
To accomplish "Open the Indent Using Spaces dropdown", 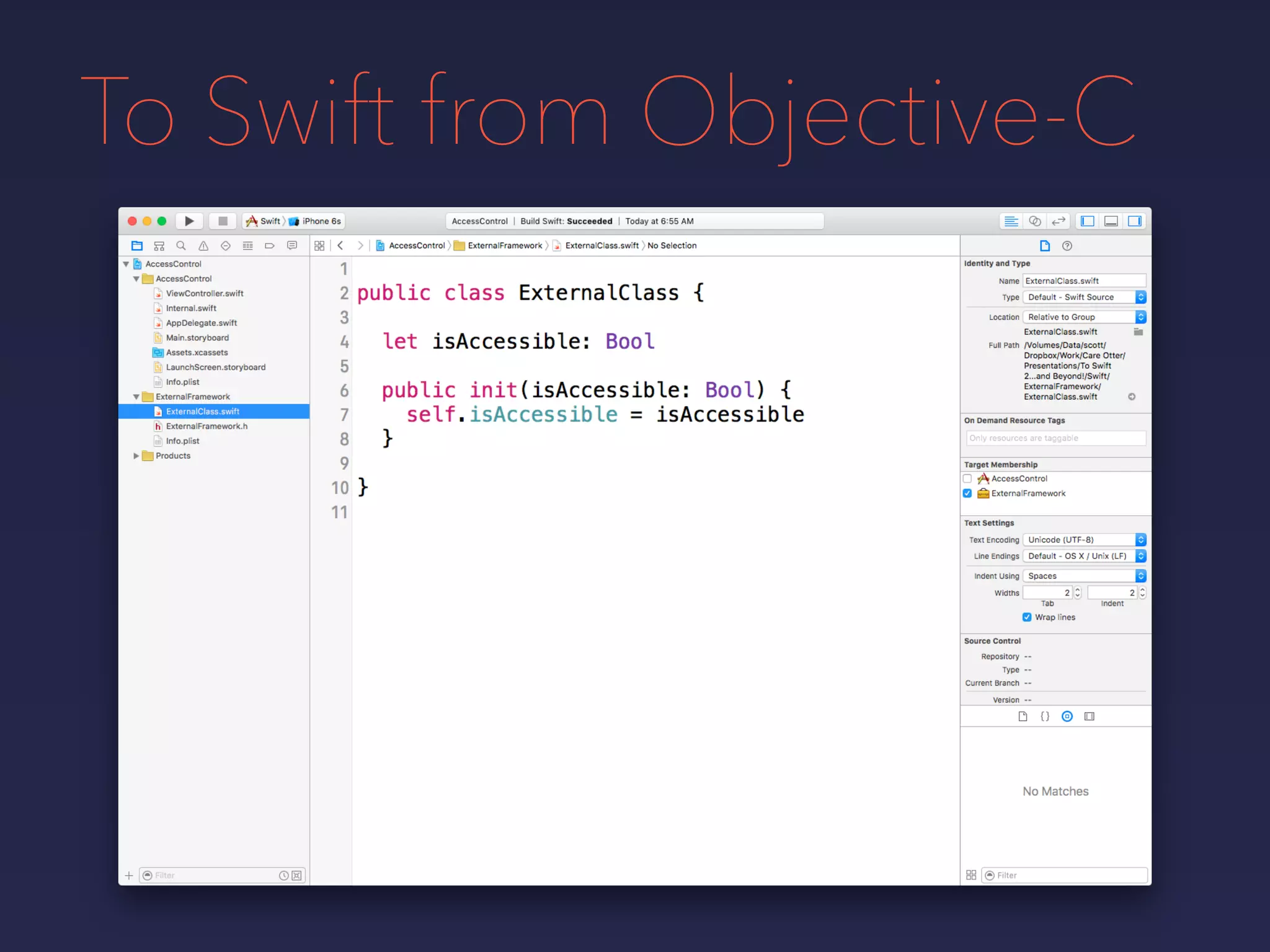I will pos(1083,576).
